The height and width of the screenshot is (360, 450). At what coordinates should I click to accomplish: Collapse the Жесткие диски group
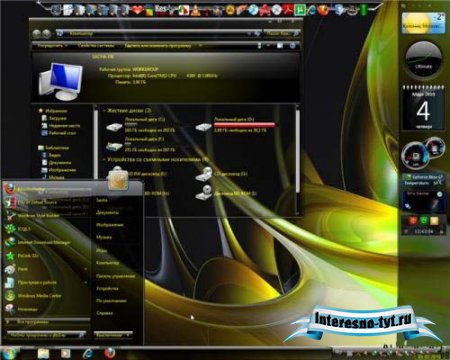pos(104,110)
